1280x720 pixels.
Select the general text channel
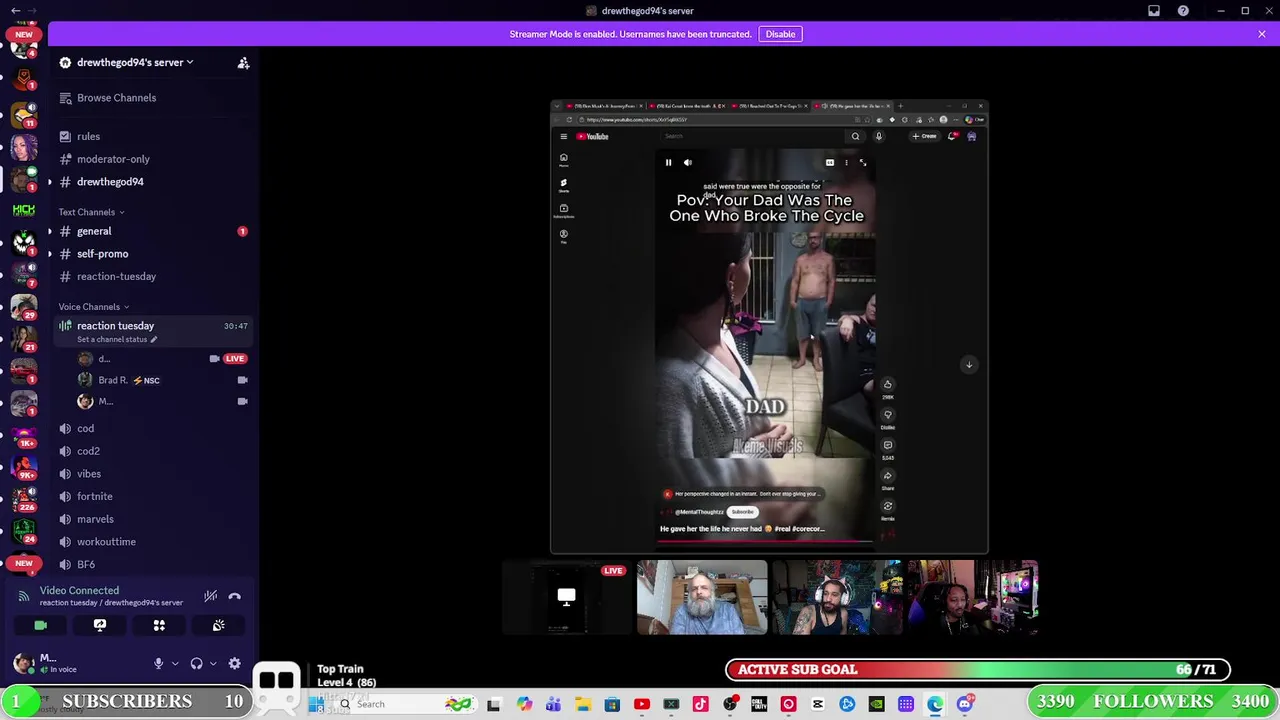point(152,231)
